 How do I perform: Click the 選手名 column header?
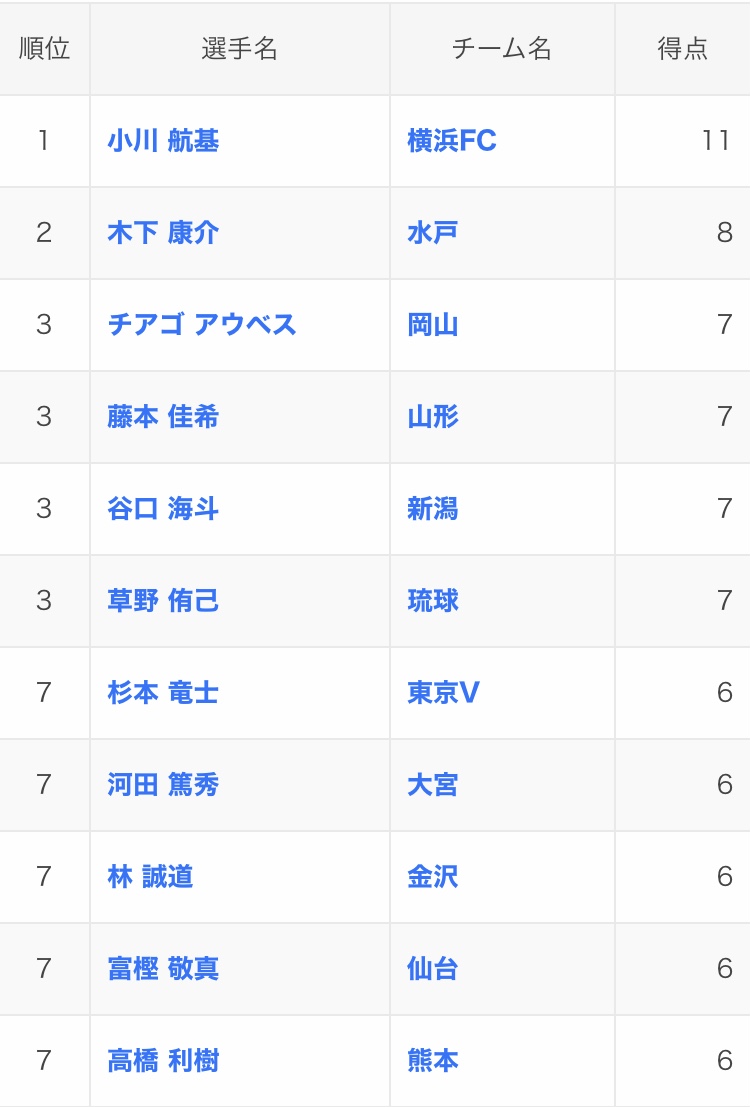pyautogui.click(x=240, y=49)
